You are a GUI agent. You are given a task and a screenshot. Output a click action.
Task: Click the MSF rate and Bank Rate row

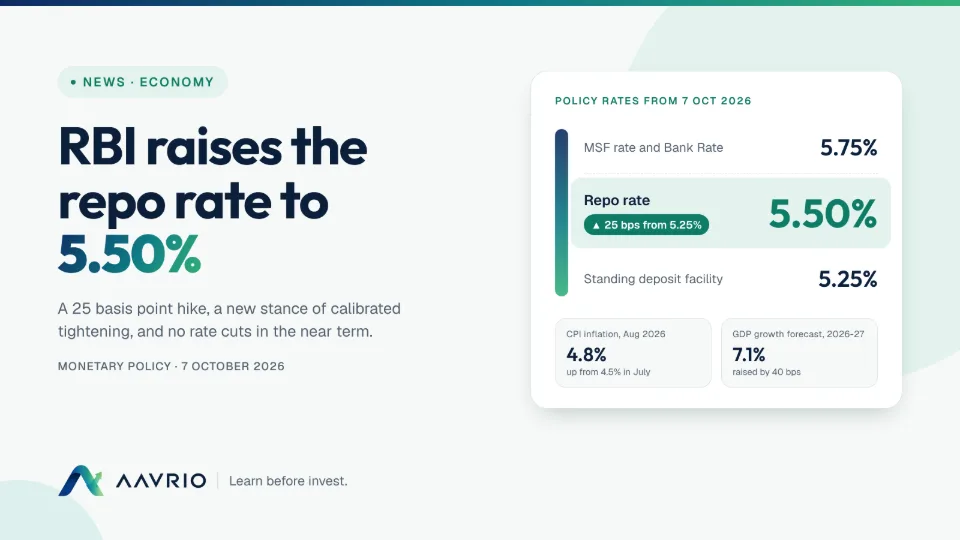point(730,148)
